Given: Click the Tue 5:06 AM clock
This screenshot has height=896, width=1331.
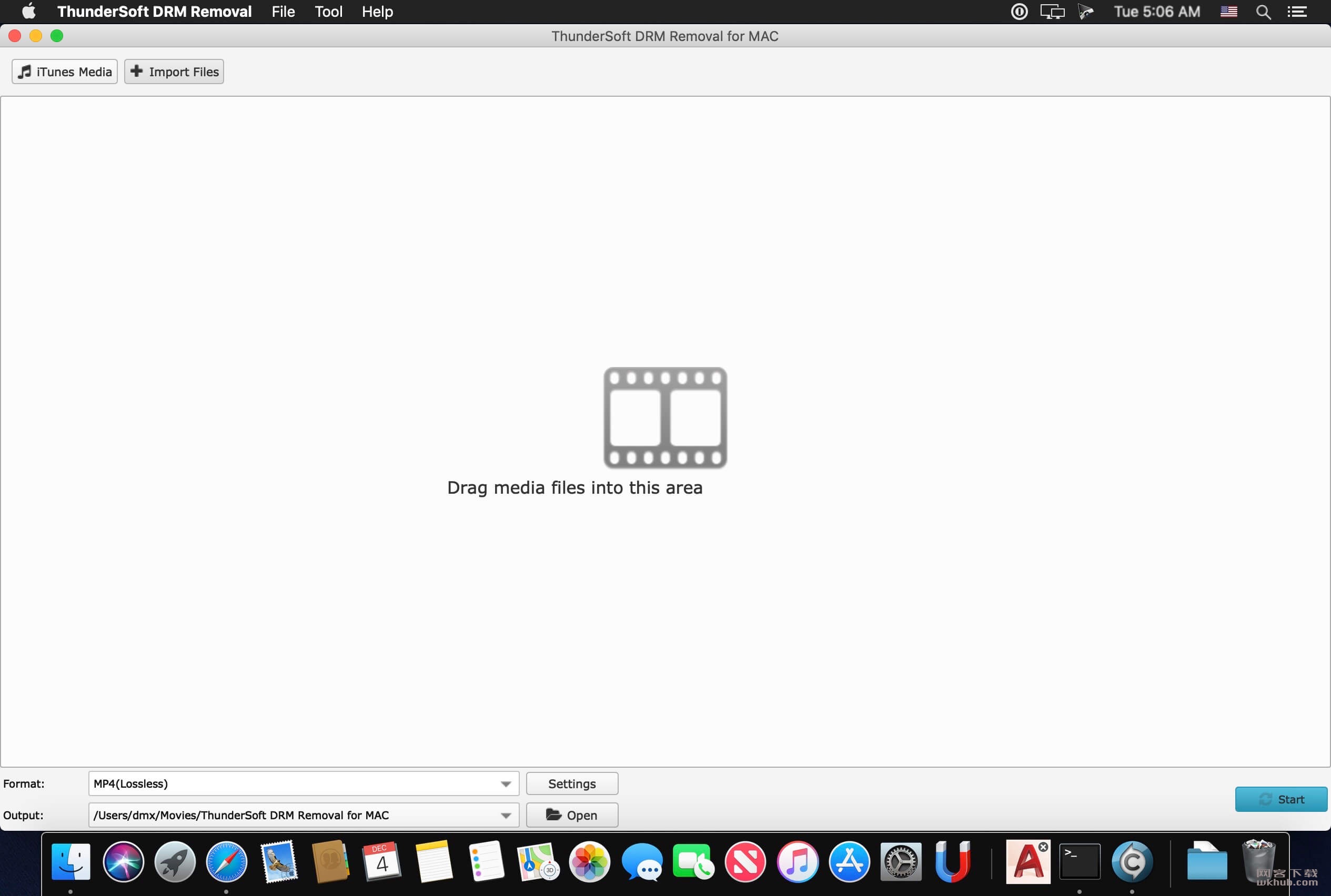Looking at the screenshot, I should (x=1157, y=12).
